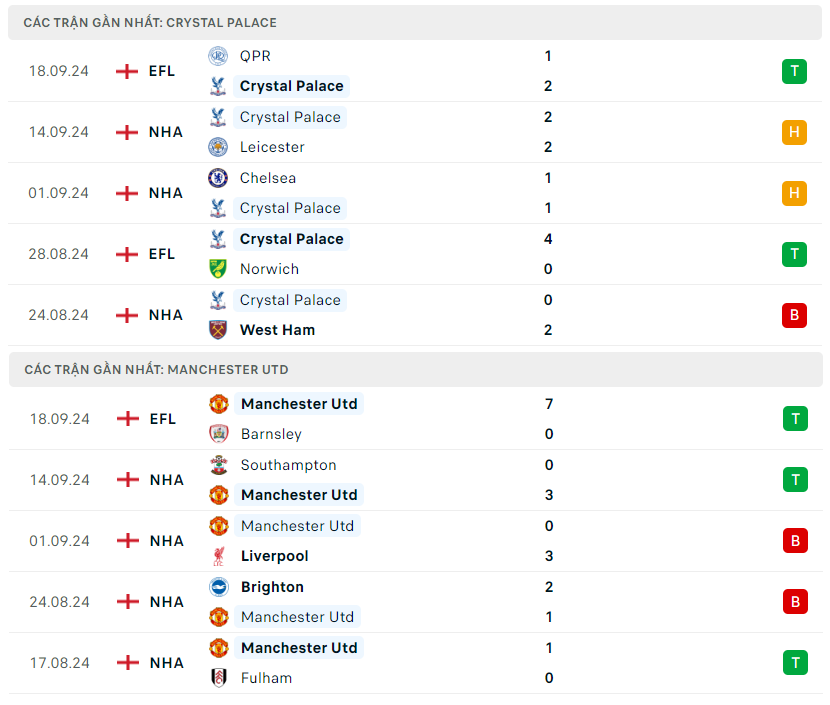
Task: Click the Fulham club crest icon
Action: [218, 678]
